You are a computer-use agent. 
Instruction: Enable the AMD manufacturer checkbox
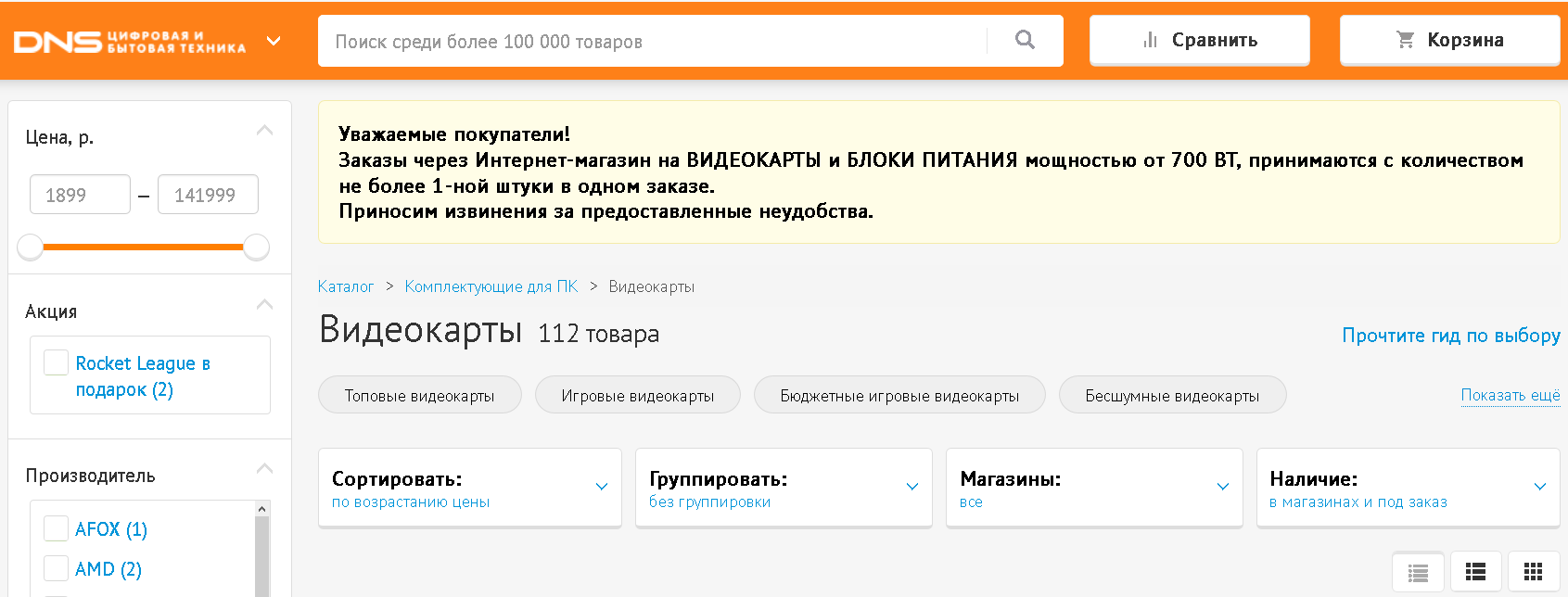[x=56, y=568]
